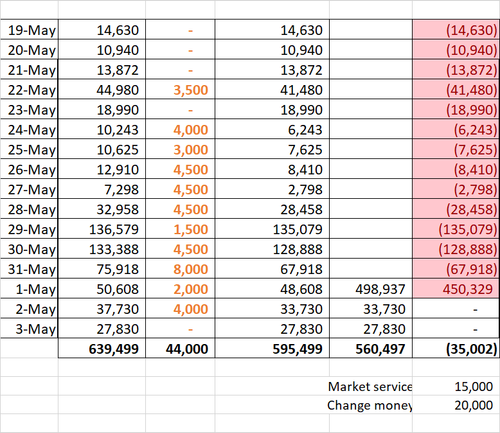
Task: Select the 28-May date cell
Action: 29,209
